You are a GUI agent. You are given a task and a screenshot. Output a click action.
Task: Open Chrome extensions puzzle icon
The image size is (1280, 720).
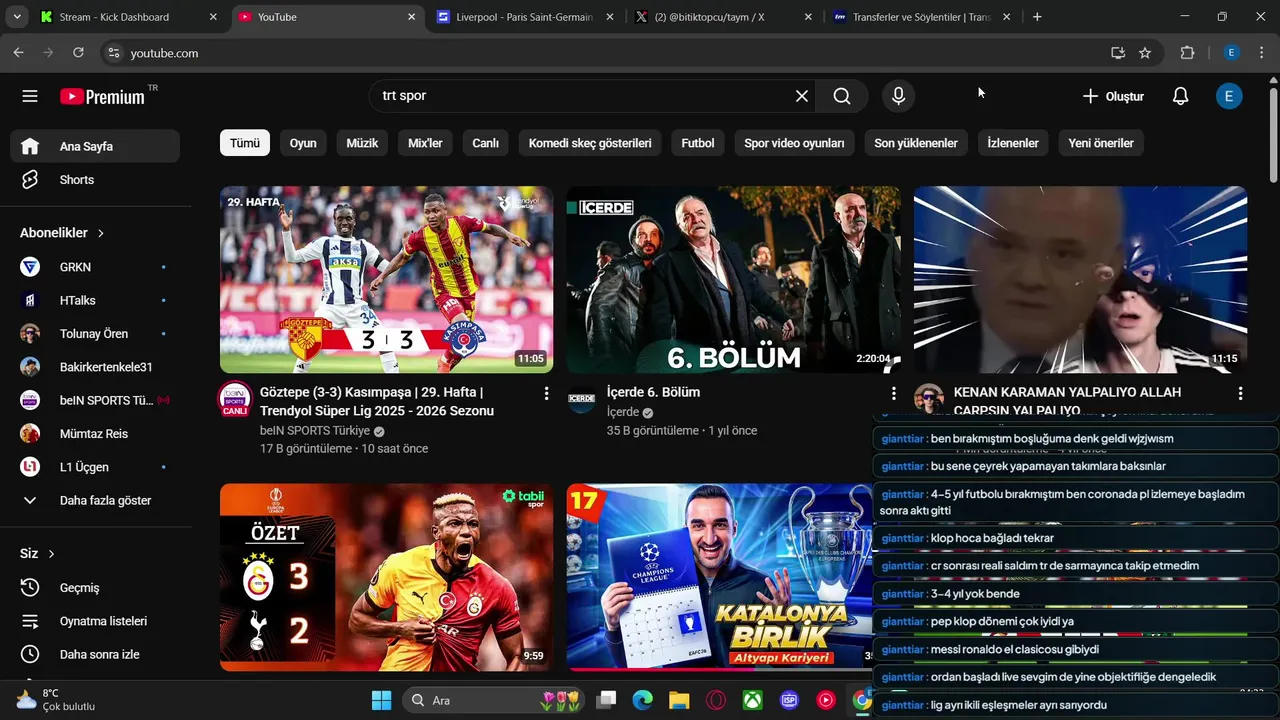tap(1188, 53)
